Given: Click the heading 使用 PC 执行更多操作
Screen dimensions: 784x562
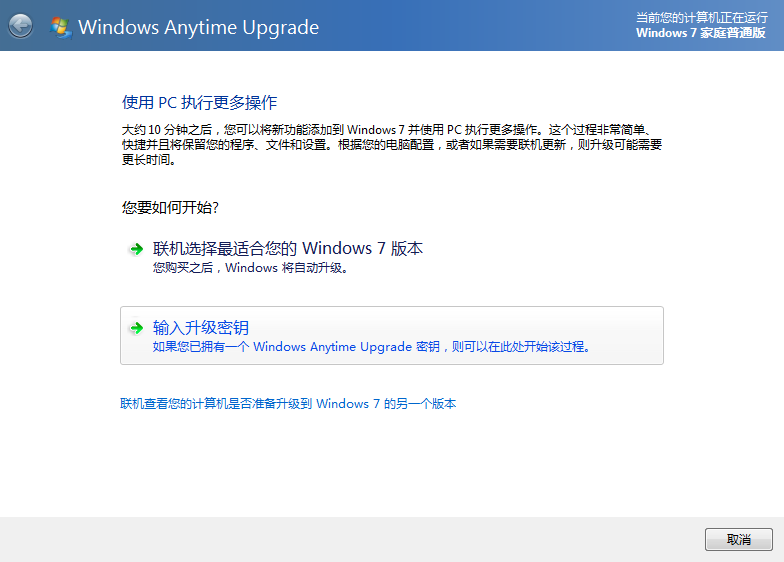Looking at the screenshot, I should coord(200,102).
